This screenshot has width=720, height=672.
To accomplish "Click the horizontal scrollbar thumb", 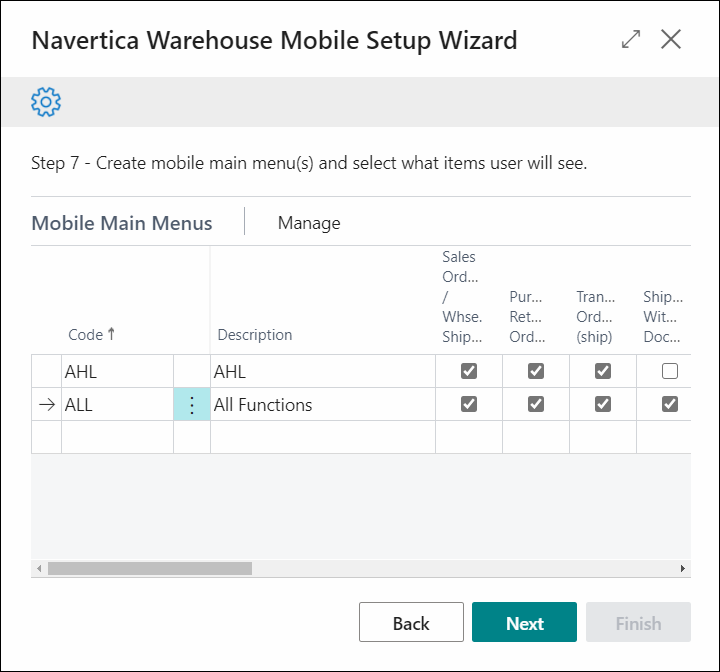I will coord(150,568).
